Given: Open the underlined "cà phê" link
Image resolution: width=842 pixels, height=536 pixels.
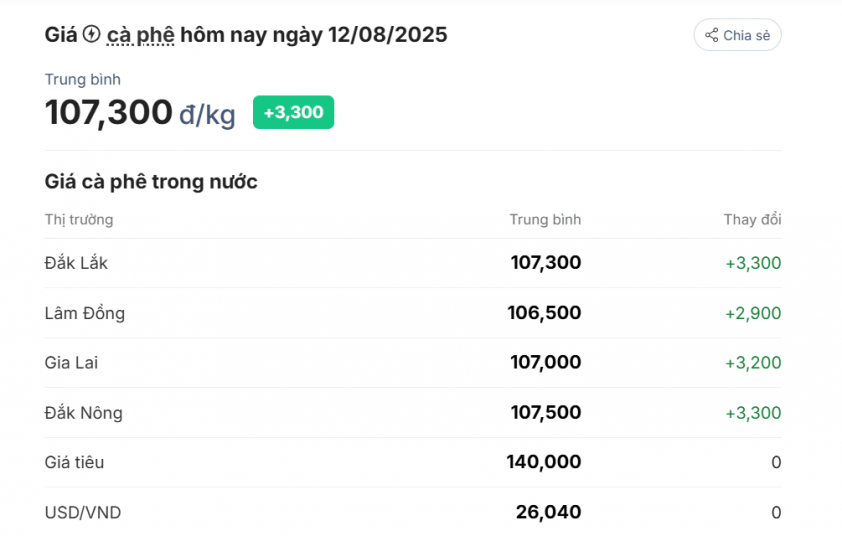Looking at the screenshot, I should pyautogui.click(x=140, y=35).
